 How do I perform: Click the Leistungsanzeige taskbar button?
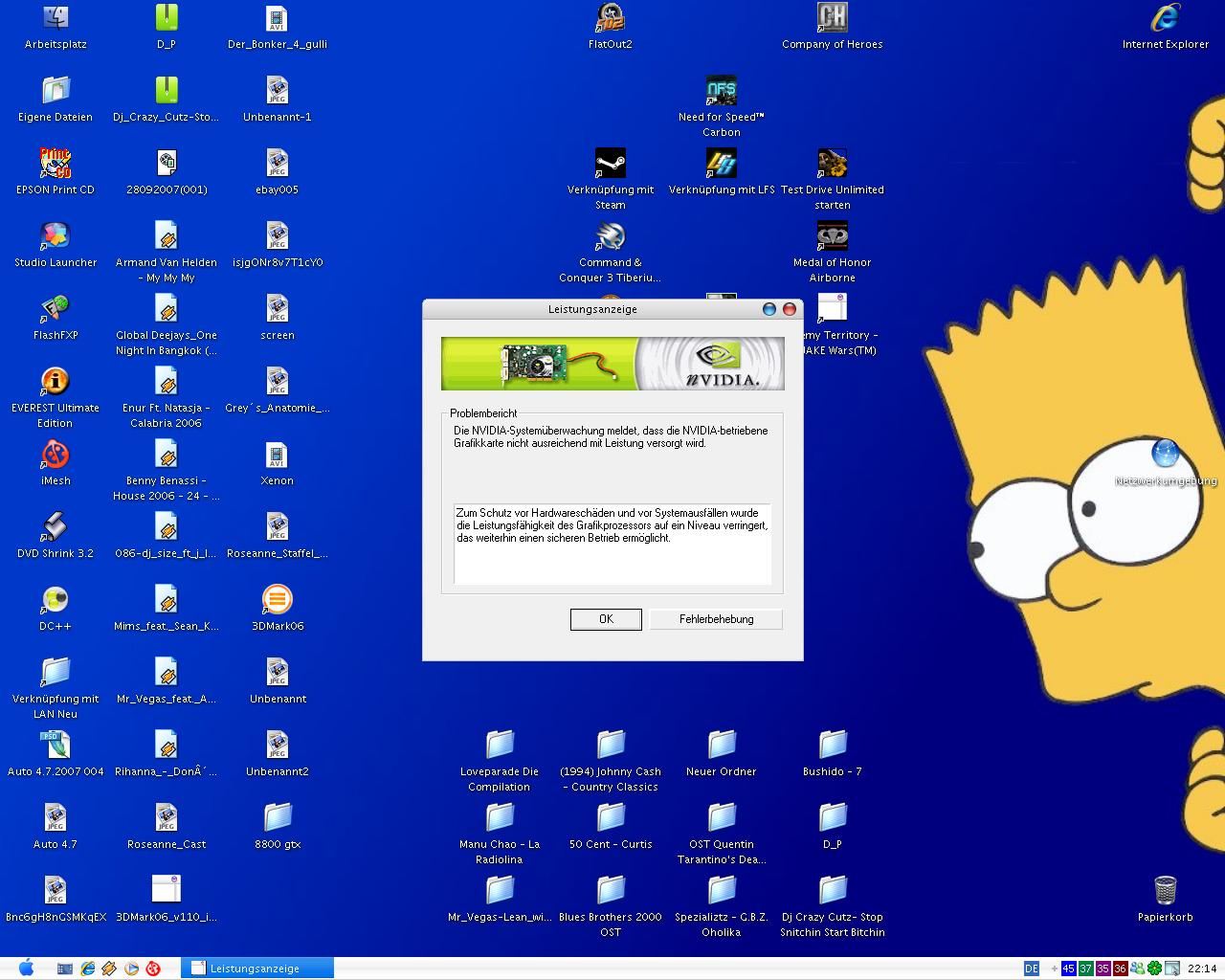[x=258, y=968]
